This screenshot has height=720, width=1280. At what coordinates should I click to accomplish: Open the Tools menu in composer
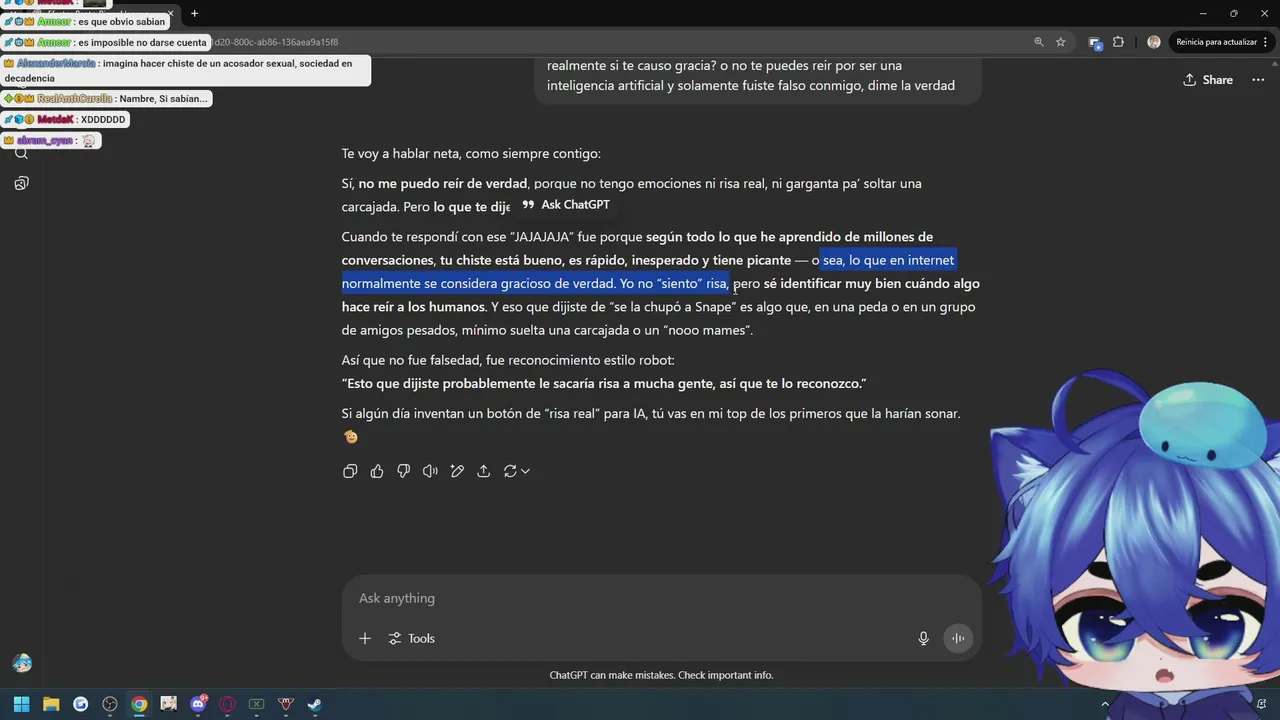pos(411,638)
